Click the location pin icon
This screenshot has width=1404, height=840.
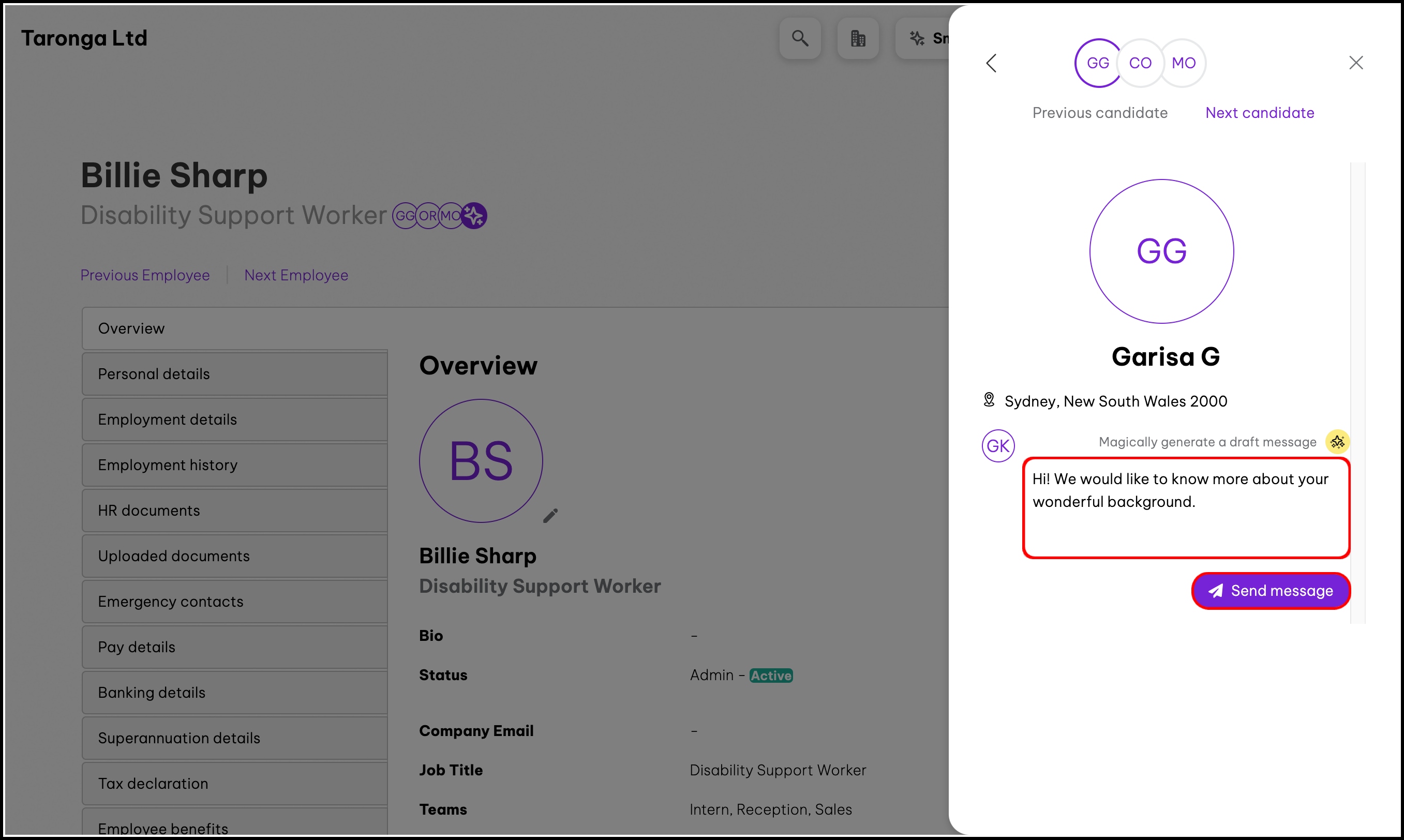pos(989,400)
